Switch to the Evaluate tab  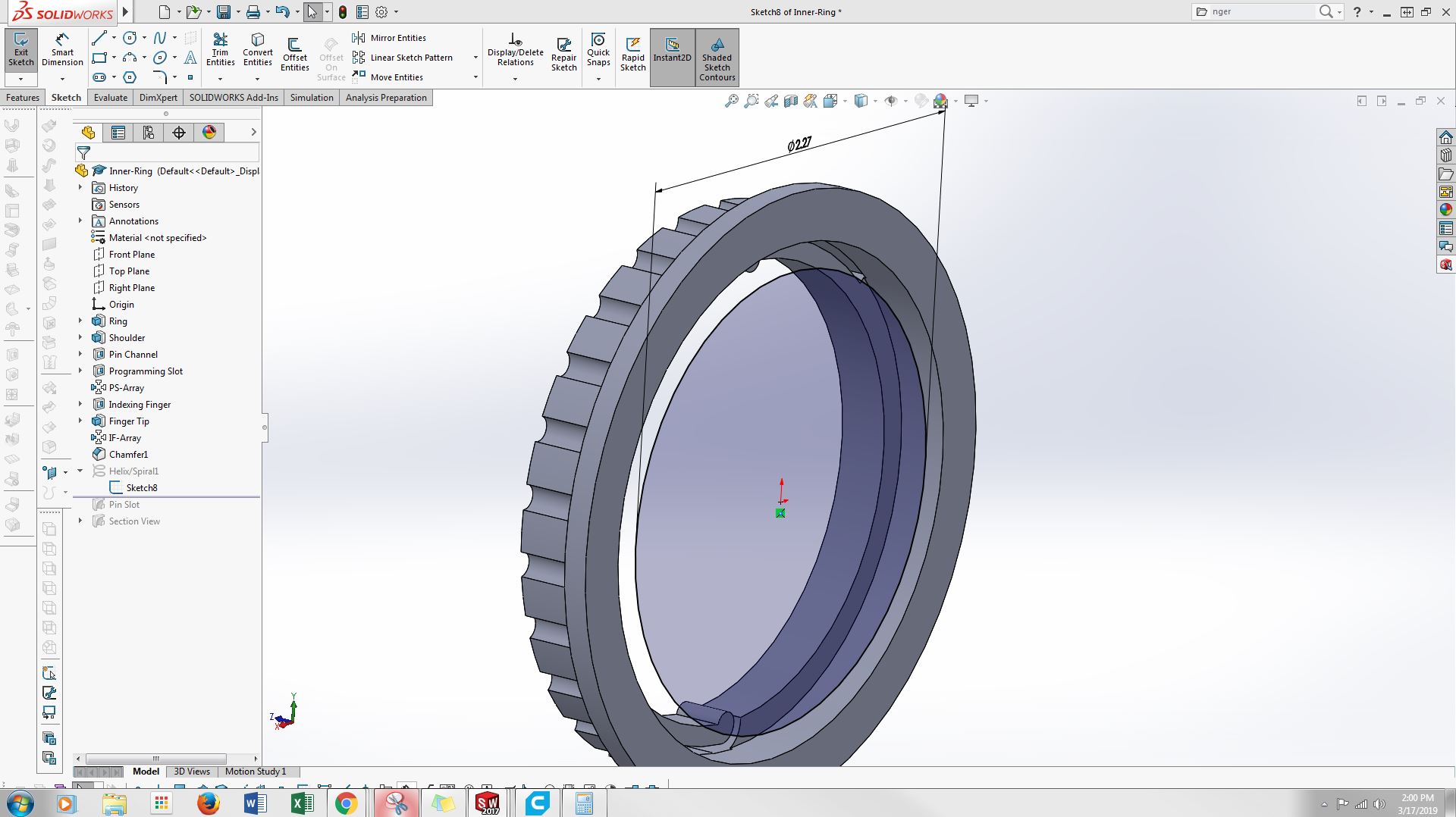tap(111, 98)
